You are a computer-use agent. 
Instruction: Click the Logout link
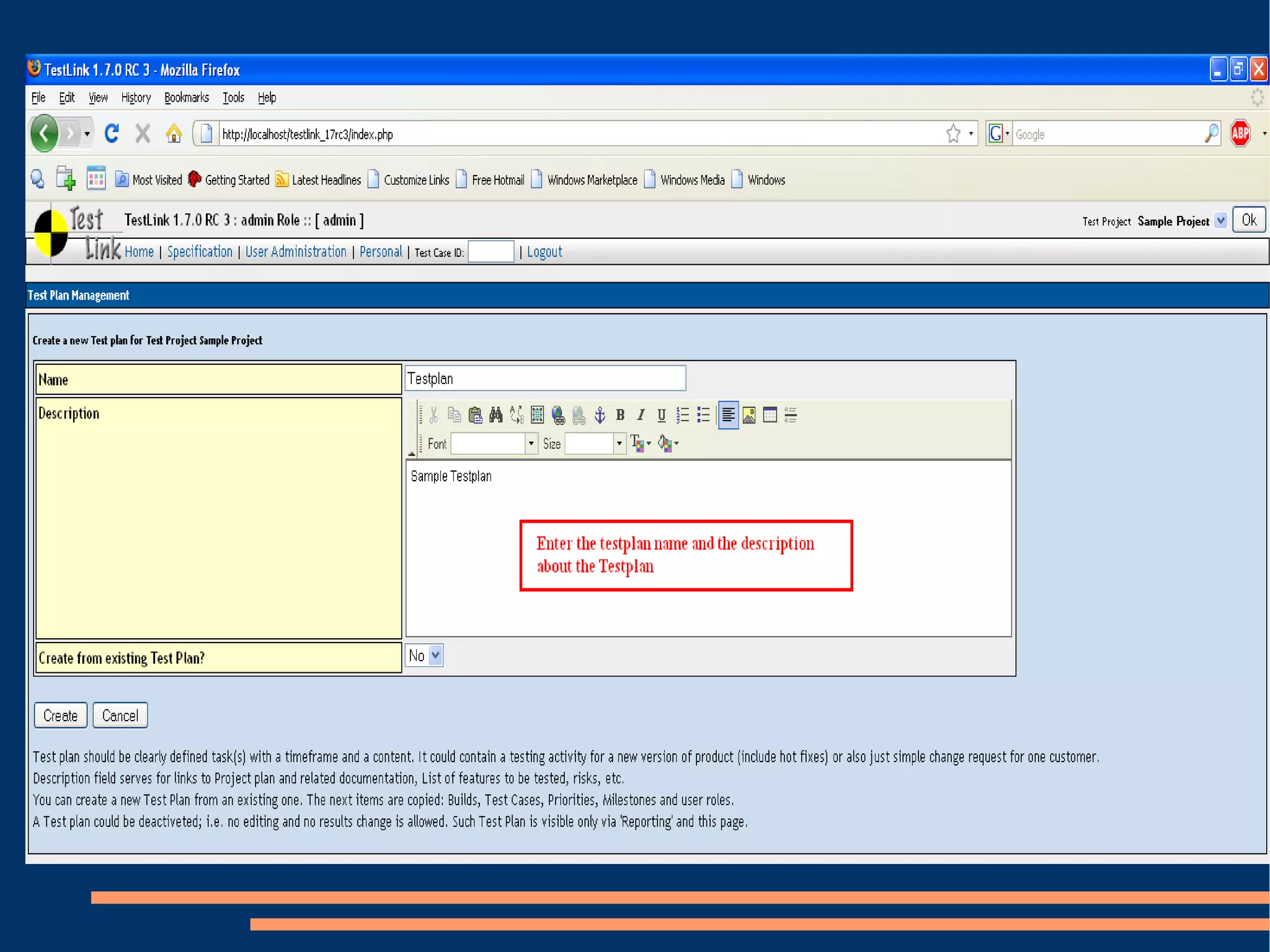click(x=544, y=252)
